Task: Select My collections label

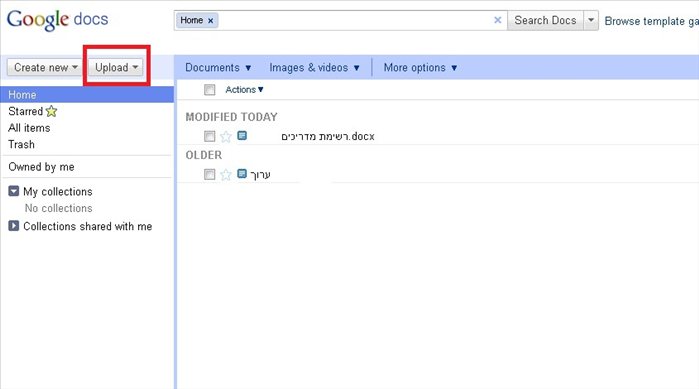Action: 58,192
